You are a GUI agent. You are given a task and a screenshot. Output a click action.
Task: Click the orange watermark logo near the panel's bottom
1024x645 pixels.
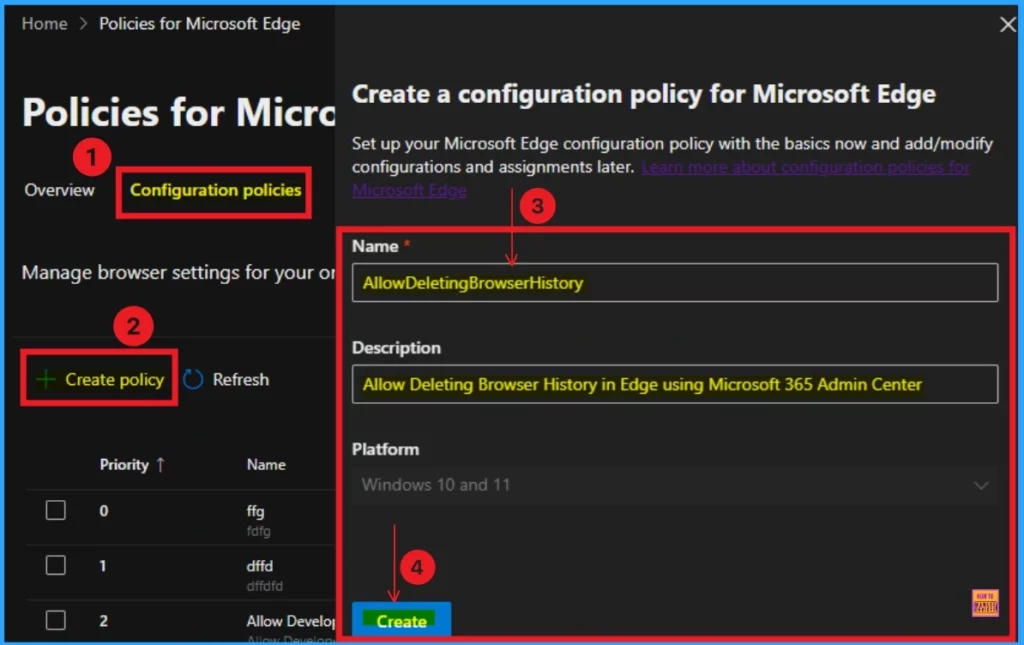point(984,603)
